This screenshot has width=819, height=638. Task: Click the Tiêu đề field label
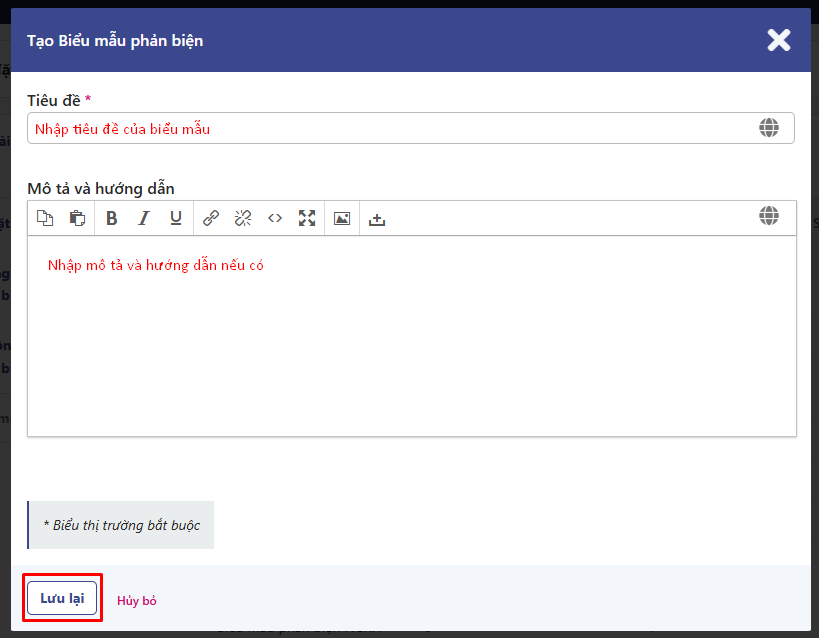pyautogui.click(x=54, y=100)
